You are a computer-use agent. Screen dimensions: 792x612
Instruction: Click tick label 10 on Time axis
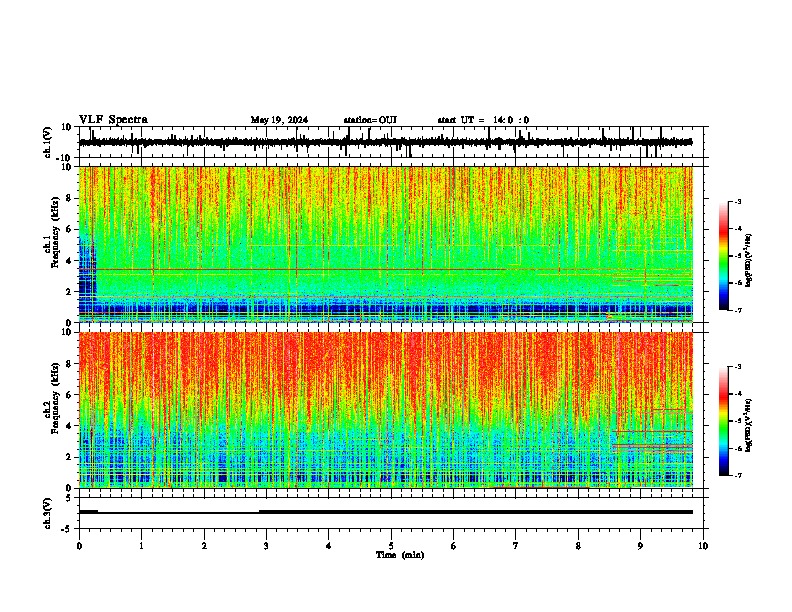[x=703, y=546]
